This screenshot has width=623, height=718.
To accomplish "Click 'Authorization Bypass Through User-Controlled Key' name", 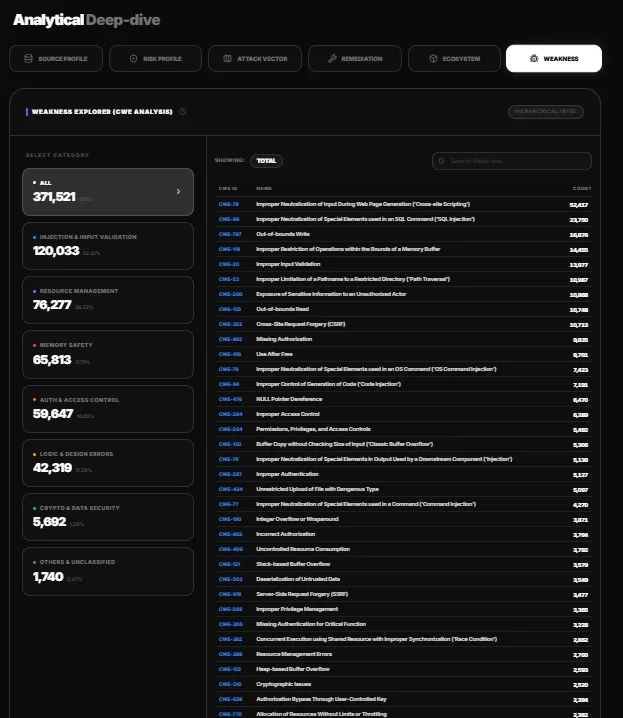I will click(321, 699).
